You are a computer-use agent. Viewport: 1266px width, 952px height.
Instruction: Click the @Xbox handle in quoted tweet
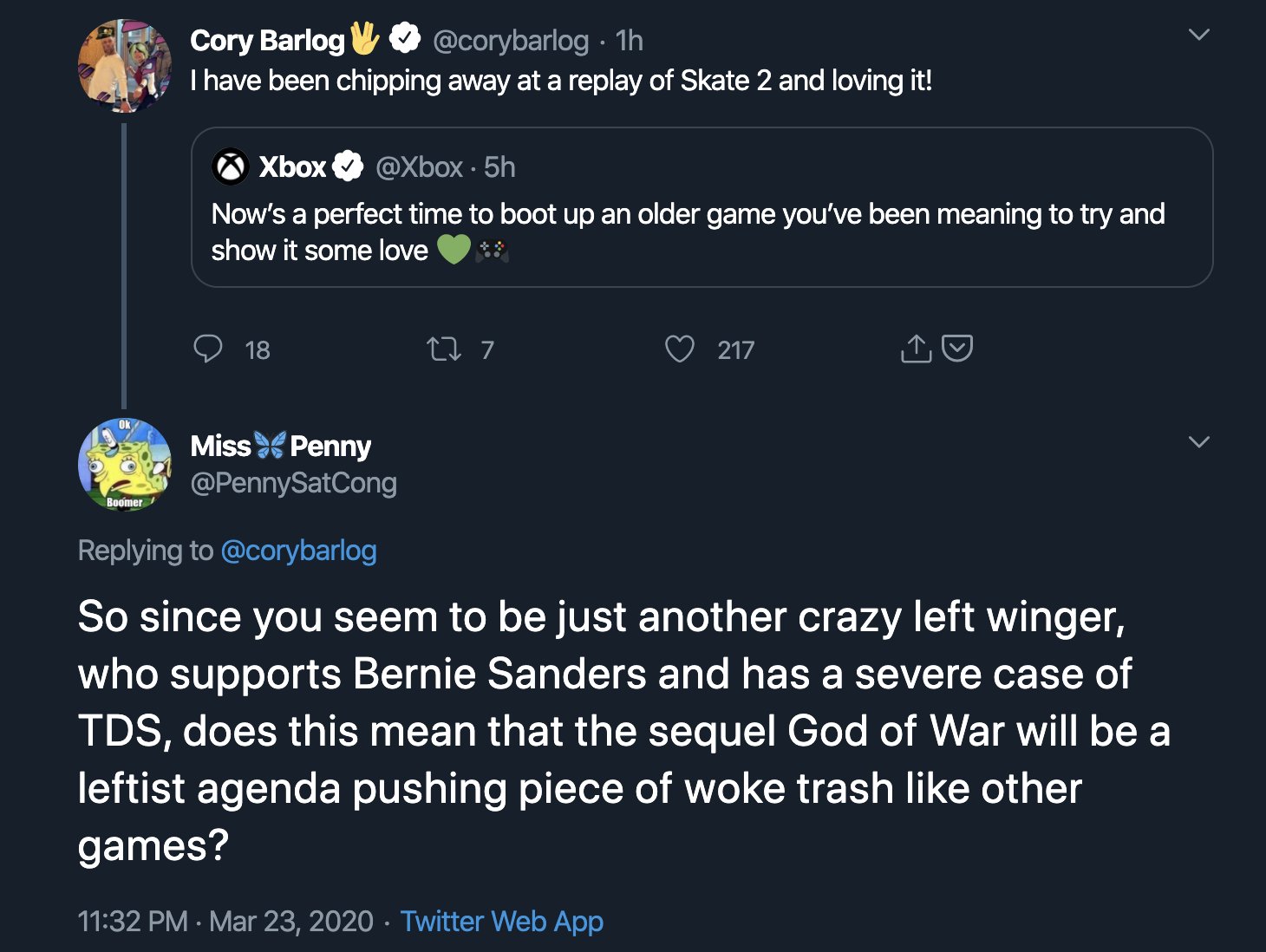pos(419,166)
